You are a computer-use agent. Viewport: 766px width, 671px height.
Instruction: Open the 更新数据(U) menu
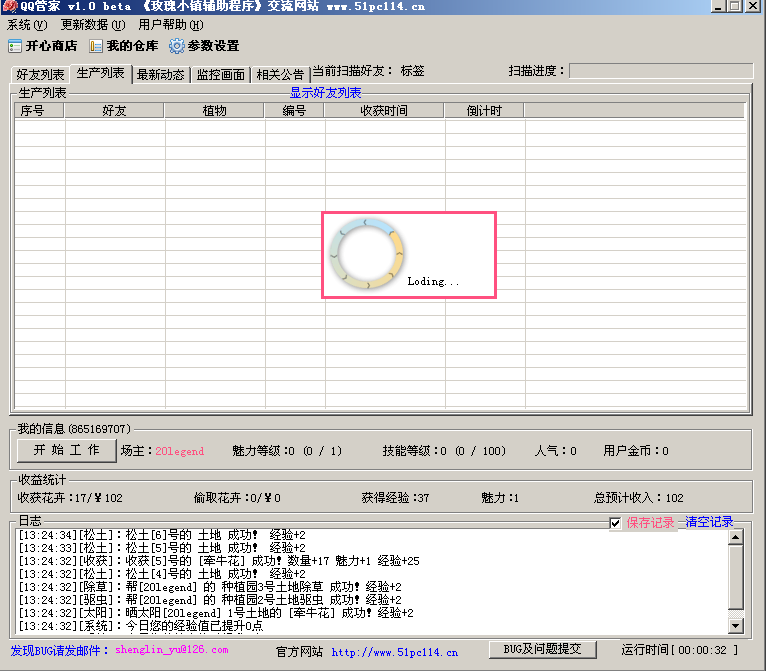pos(93,25)
